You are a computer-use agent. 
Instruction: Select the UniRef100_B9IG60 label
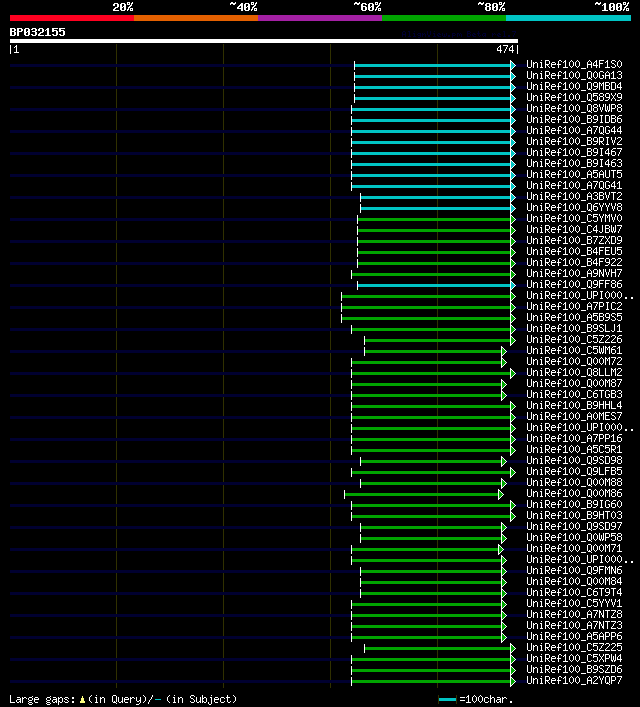click(x=574, y=505)
